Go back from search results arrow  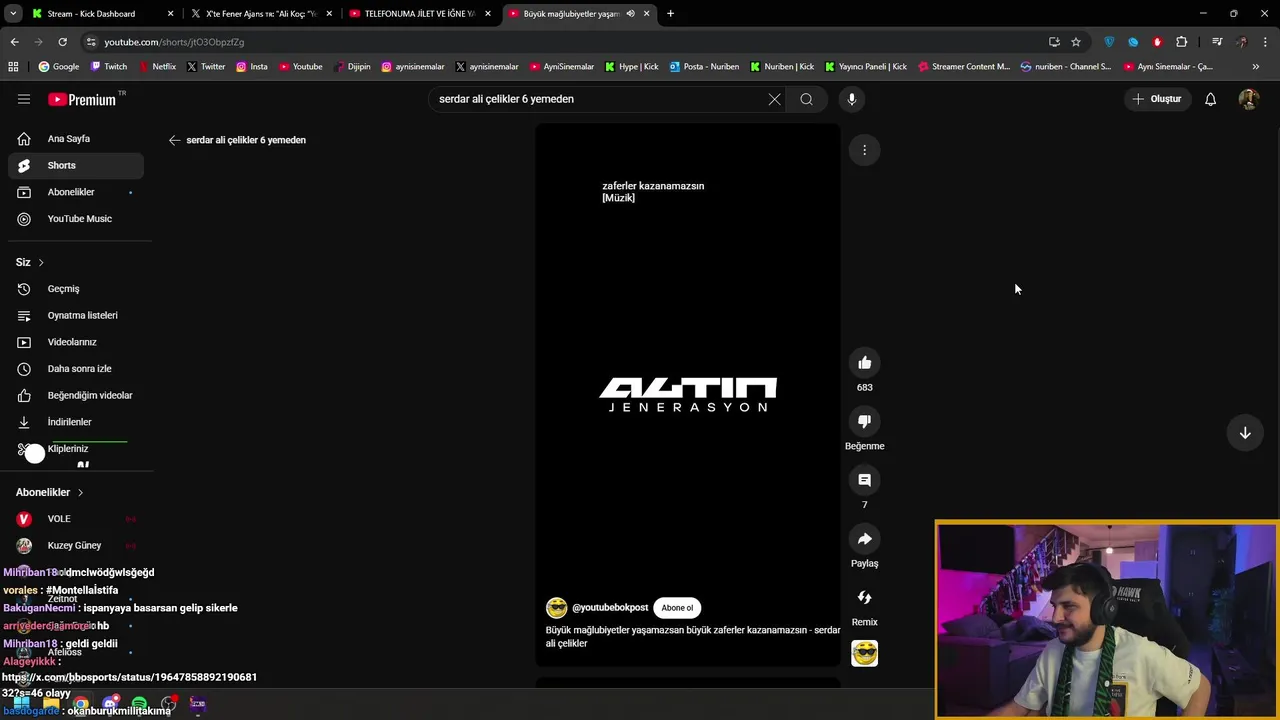coord(174,140)
